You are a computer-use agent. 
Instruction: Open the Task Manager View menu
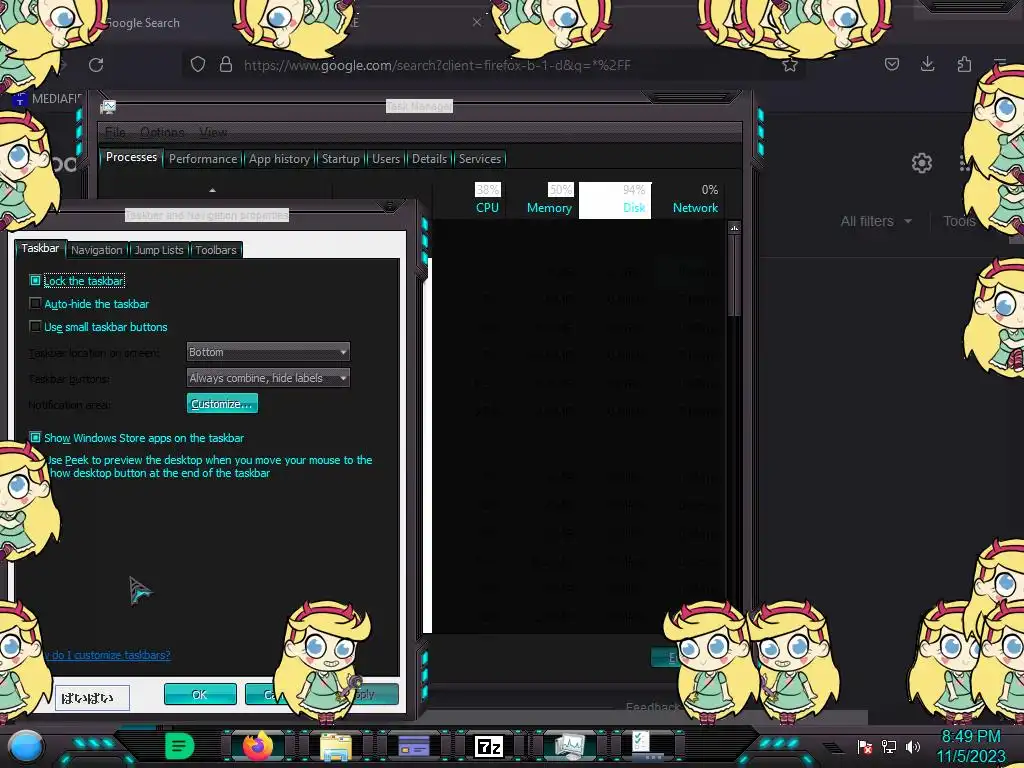pos(213,133)
